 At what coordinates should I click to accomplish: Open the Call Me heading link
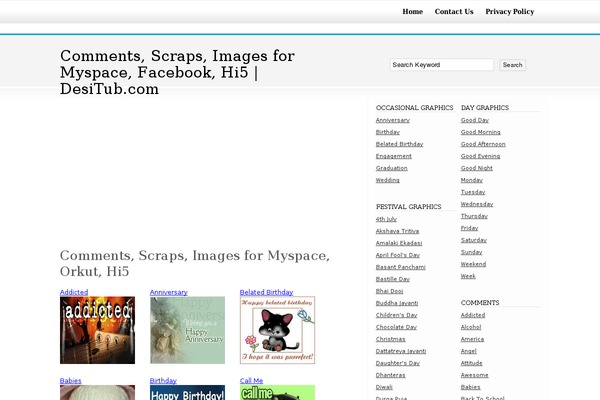[x=251, y=380]
